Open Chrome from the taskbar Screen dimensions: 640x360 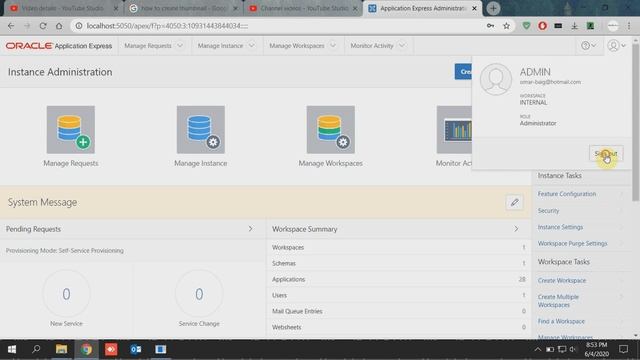pyautogui.click(x=86, y=349)
